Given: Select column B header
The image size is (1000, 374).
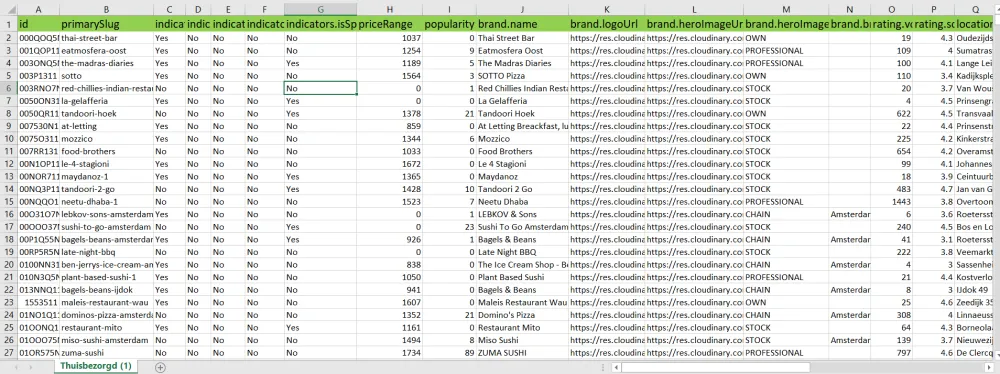Looking at the screenshot, I should click(106, 9).
